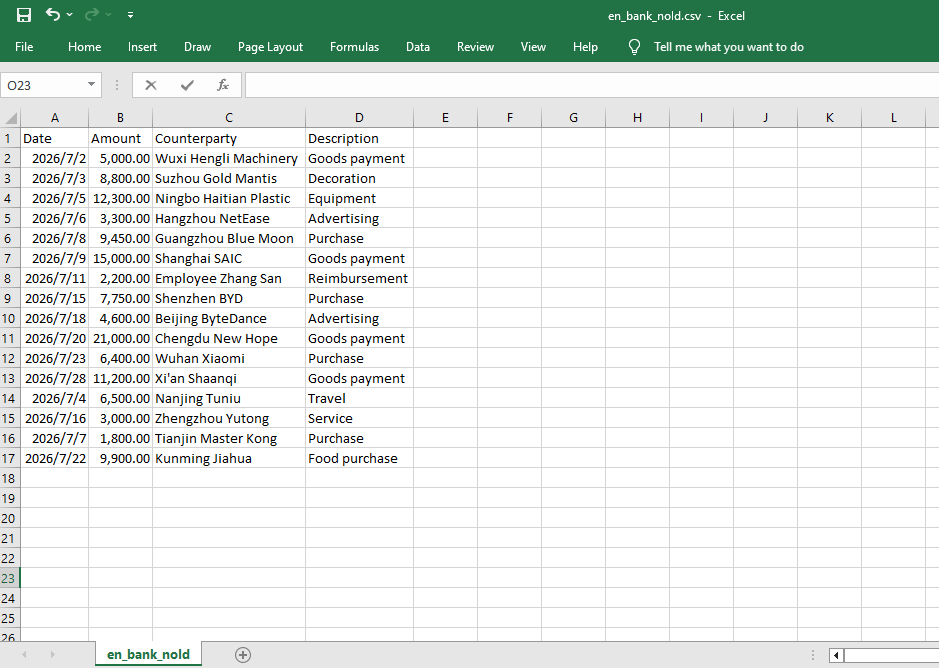
Task: Click the cell 'Suzhou Gold Mantis'
Action: coord(229,179)
